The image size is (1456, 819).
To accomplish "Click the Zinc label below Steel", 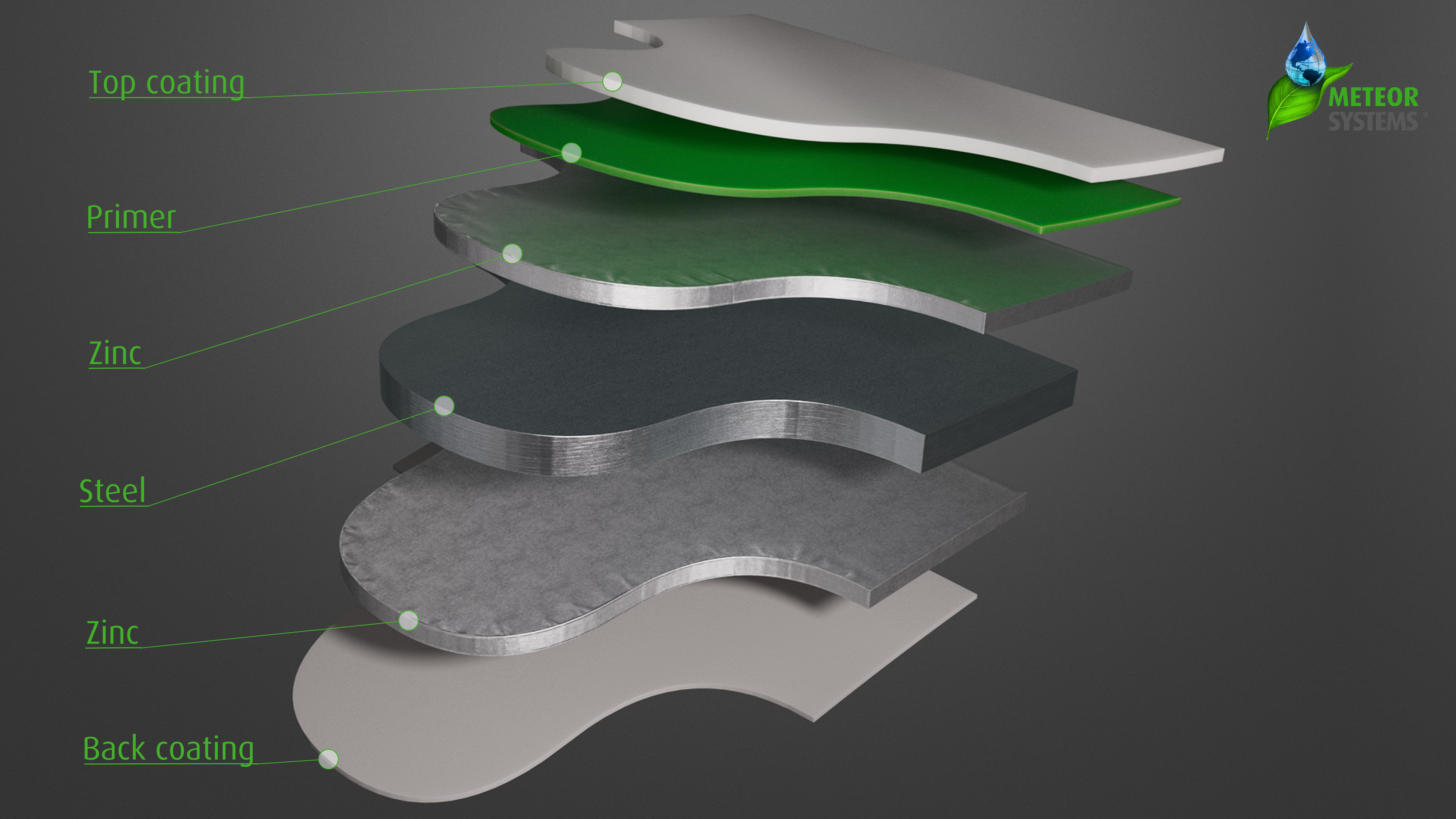I will click(112, 632).
